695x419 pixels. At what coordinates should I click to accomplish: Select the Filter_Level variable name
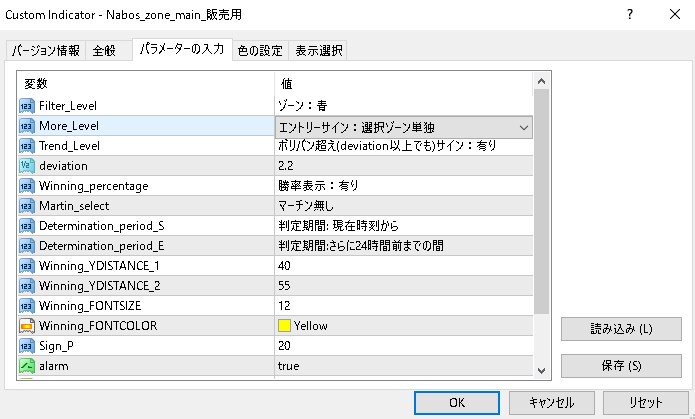(x=68, y=106)
